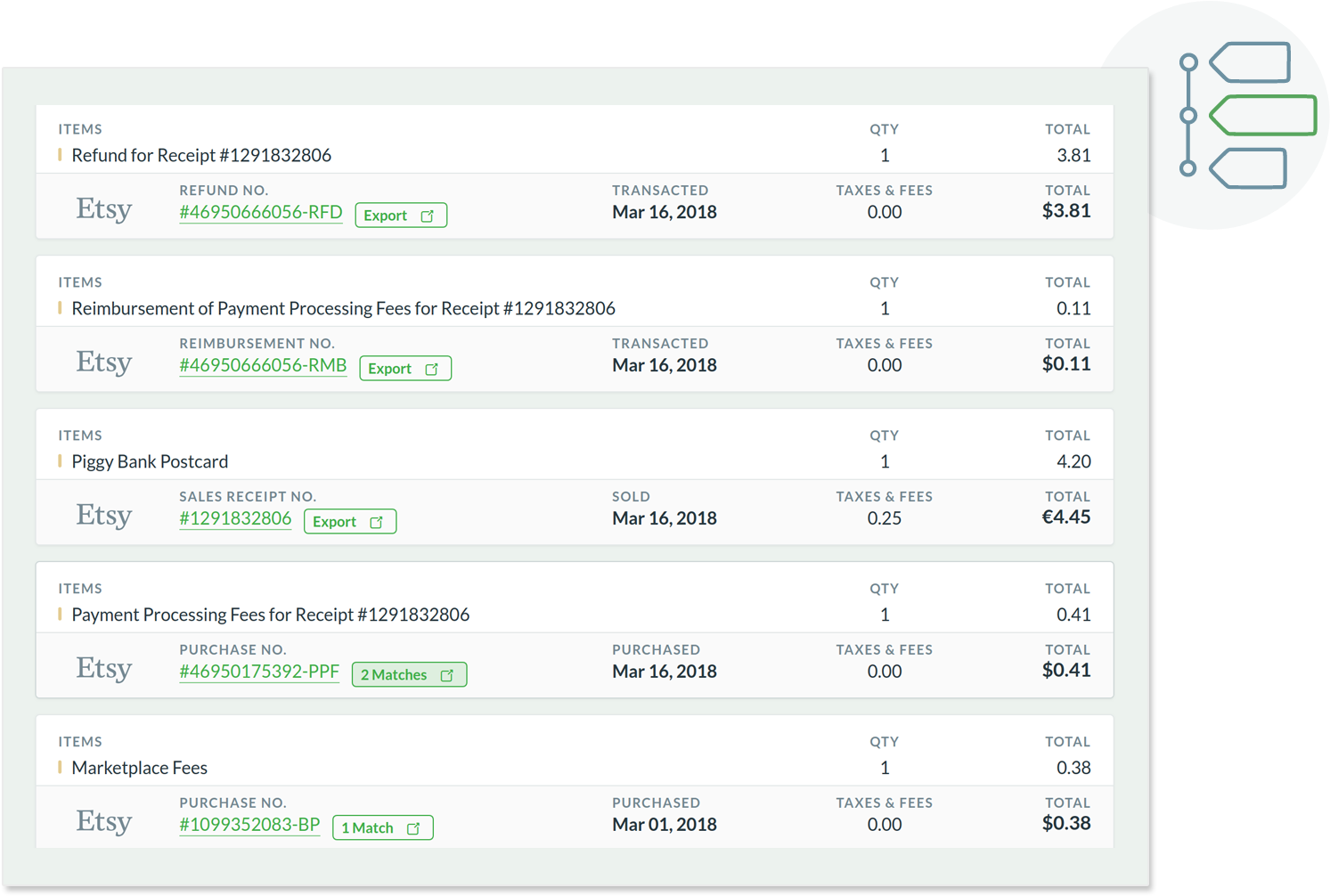Click the export icon beside sales receipt #1291832806

point(377,522)
